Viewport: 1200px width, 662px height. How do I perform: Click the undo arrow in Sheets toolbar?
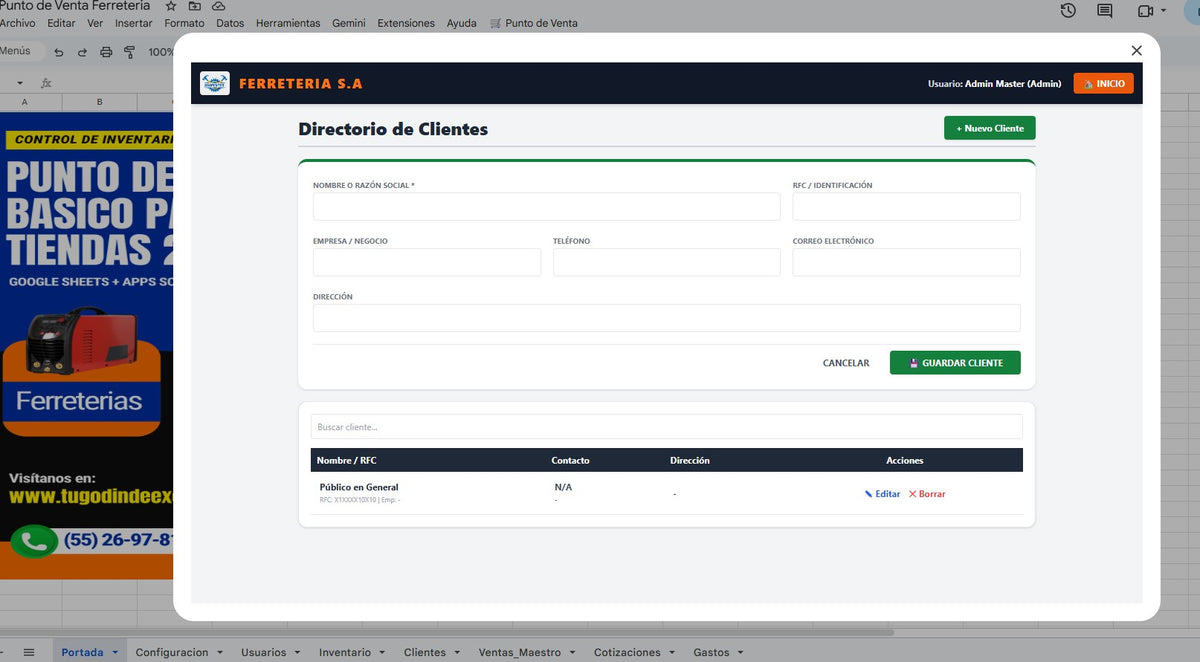click(x=59, y=52)
